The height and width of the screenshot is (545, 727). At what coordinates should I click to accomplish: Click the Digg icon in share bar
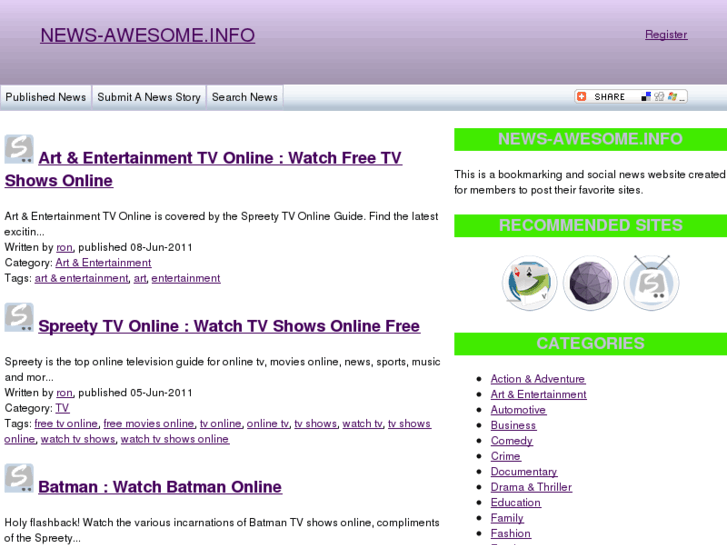click(659, 96)
